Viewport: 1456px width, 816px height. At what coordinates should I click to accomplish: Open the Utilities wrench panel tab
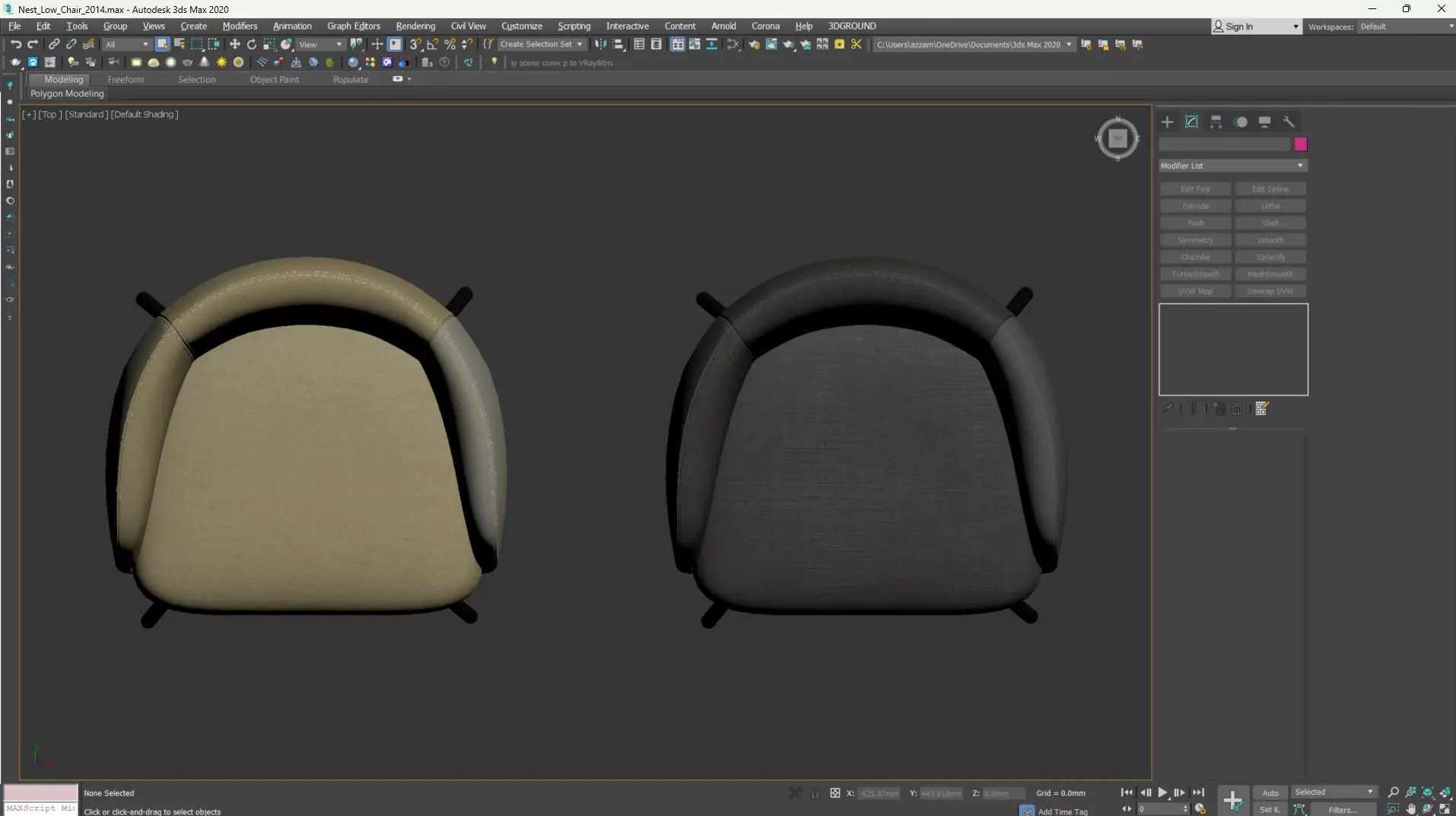(1289, 122)
